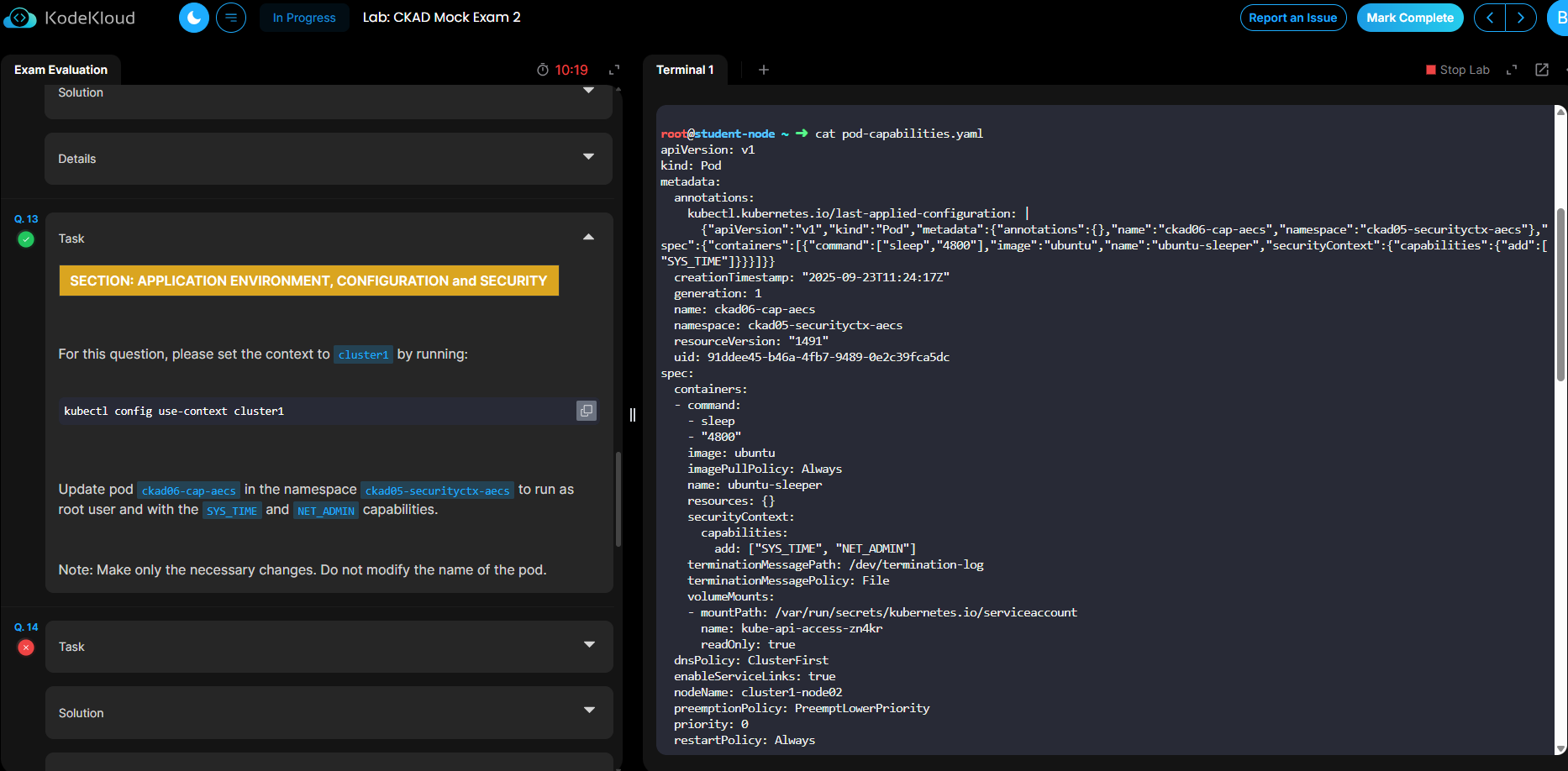
Task: Expand the Exam Evaluation panel fullscreen
Action: coord(614,70)
